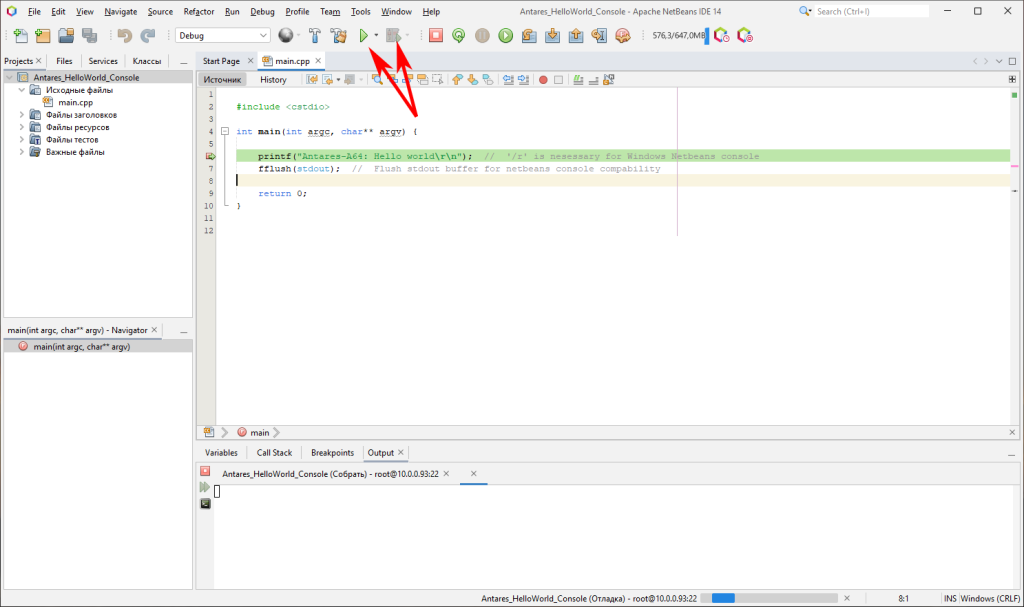Expand the Файлы заголовков folder
Image resolution: width=1024 pixels, height=607 pixels.
coord(22,115)
